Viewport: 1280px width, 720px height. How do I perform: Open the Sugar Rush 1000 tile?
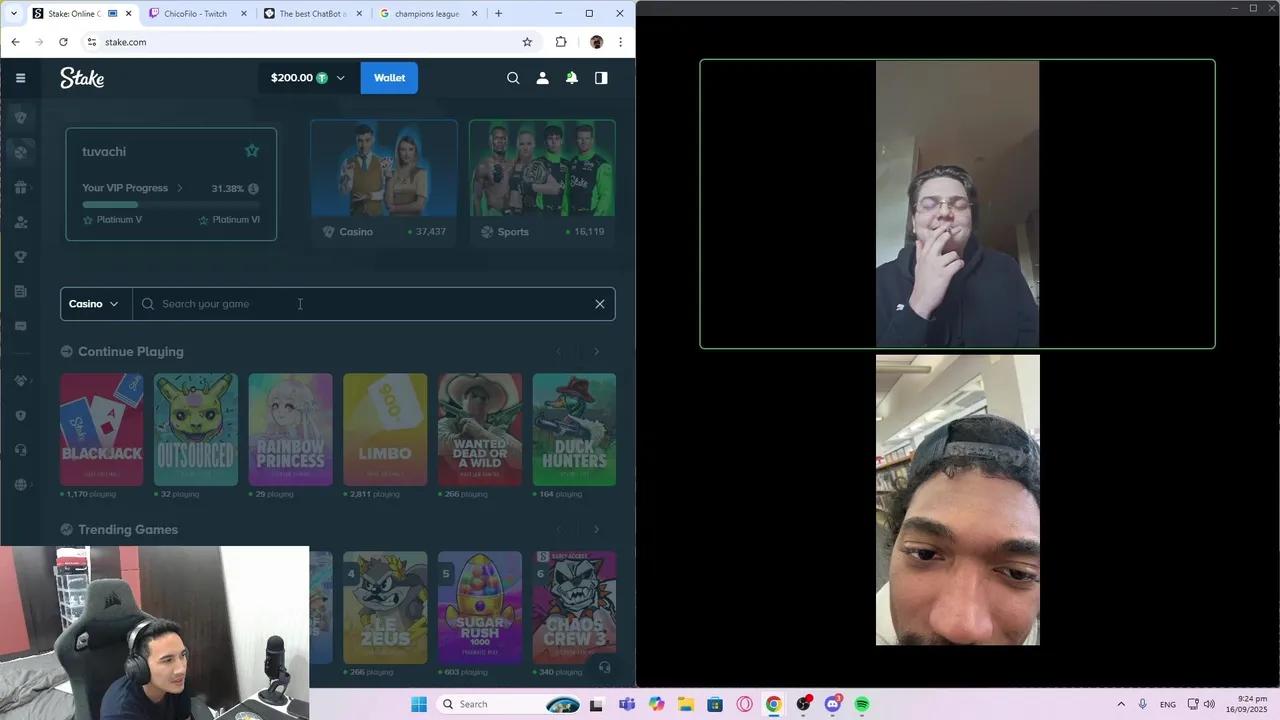coord(480,607)
